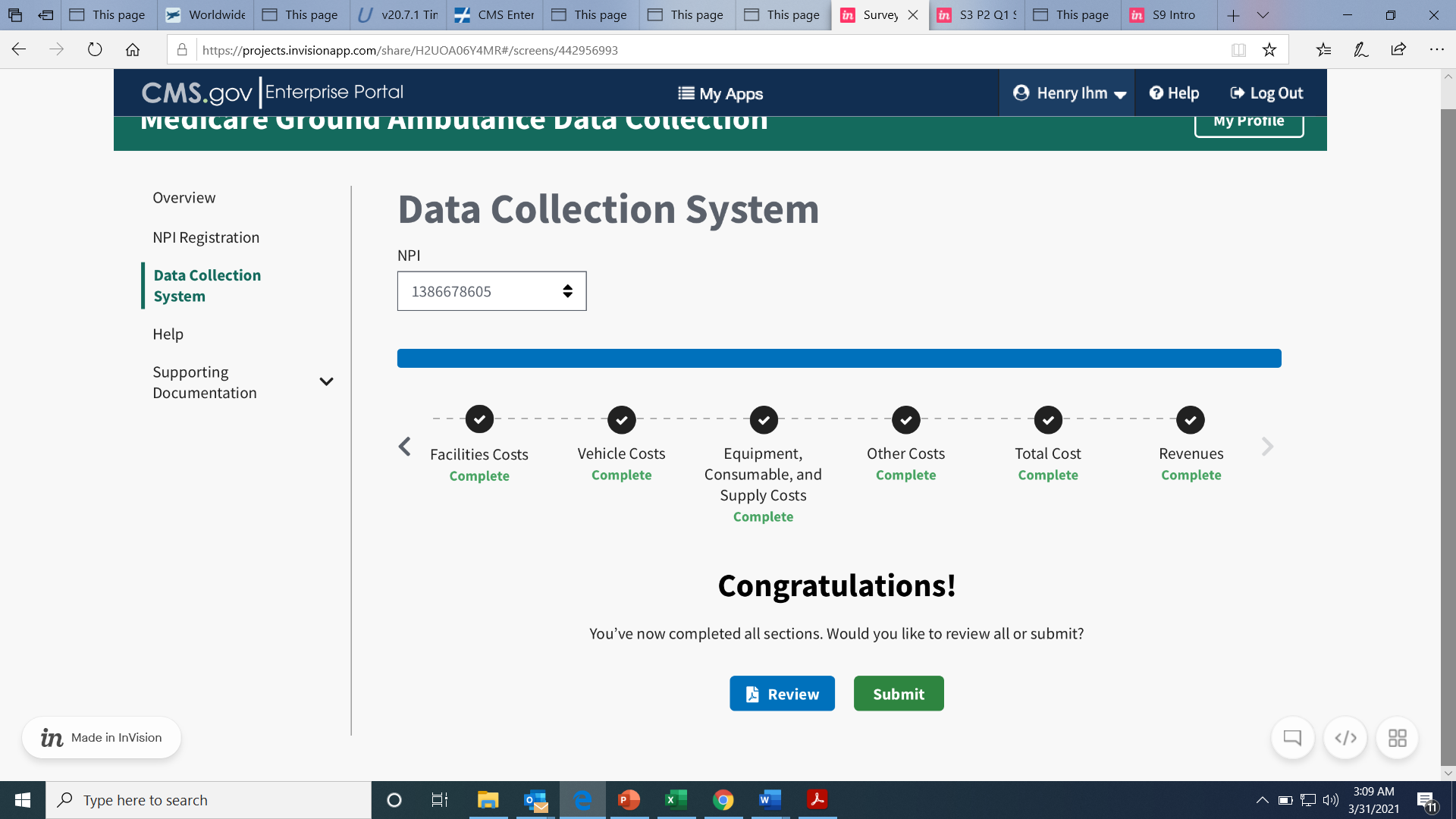The width and height of the screenshot is (1456, 819).
Task: Open the InVision all screens grid icon
Action: (x=1397, y=738)
